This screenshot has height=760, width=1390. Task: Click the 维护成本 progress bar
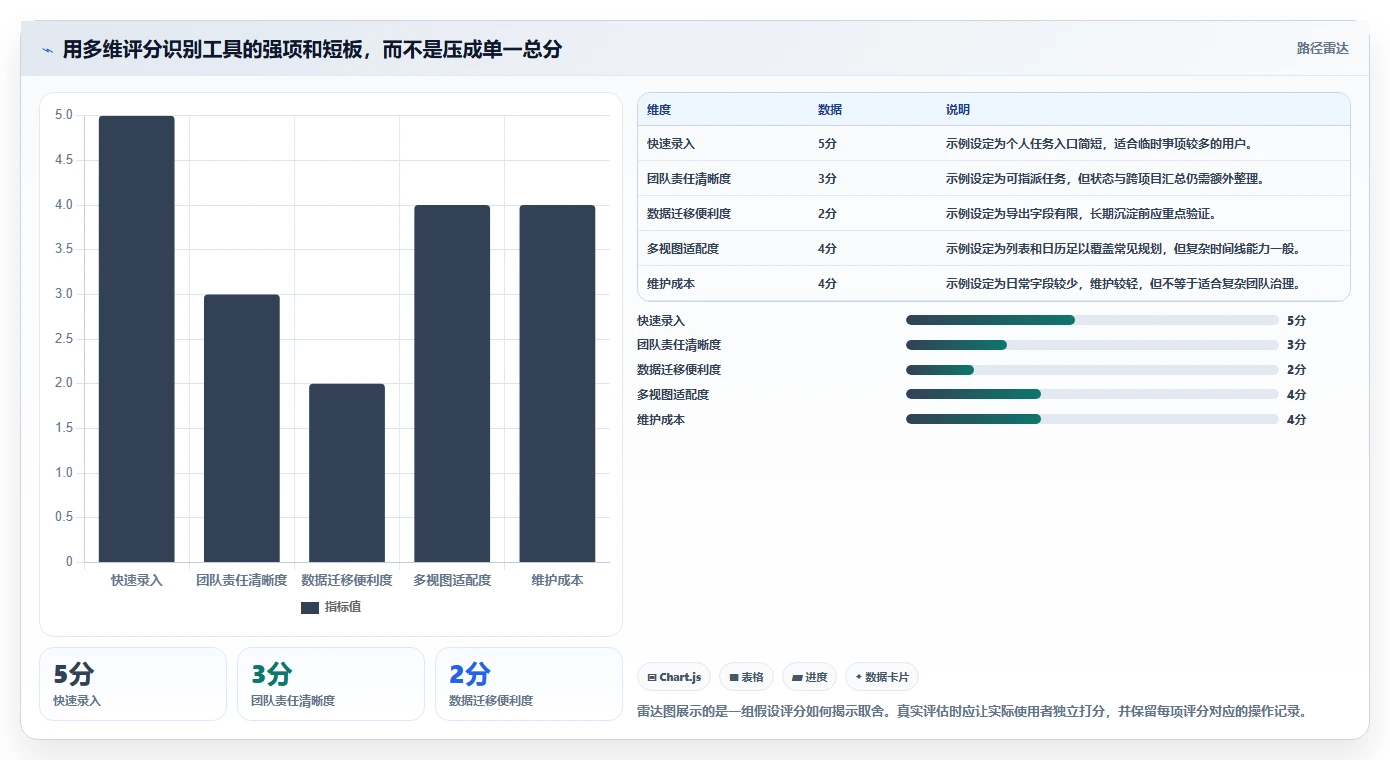point(1092,419)
